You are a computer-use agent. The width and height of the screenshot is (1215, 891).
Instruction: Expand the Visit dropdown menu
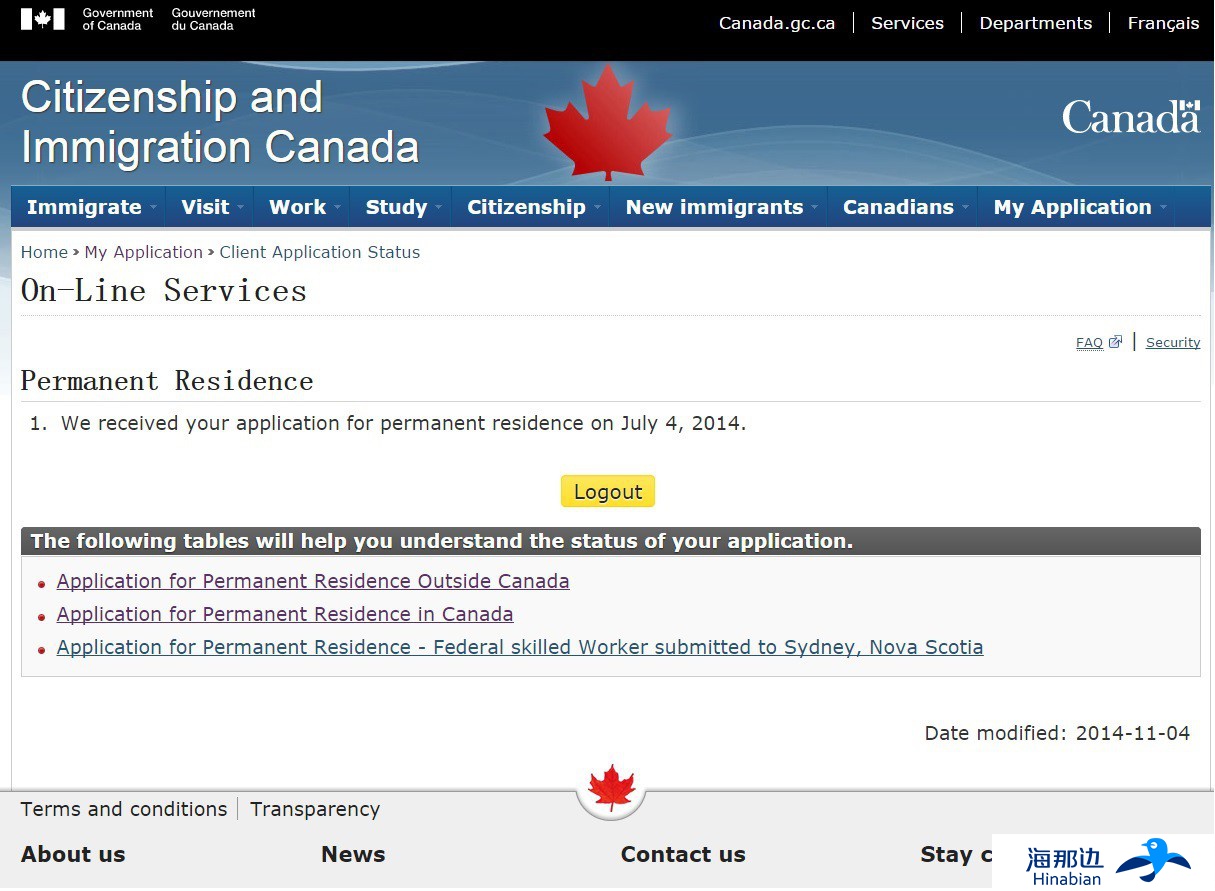(x=208, y=207)
